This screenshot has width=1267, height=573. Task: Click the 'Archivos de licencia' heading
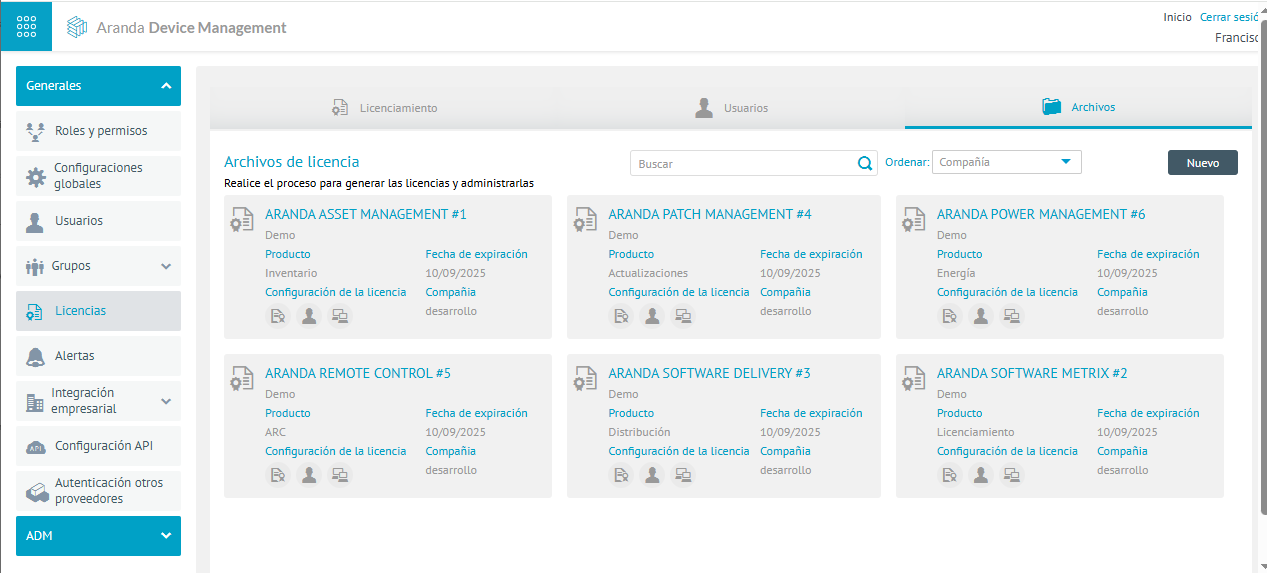coord(292,161)
